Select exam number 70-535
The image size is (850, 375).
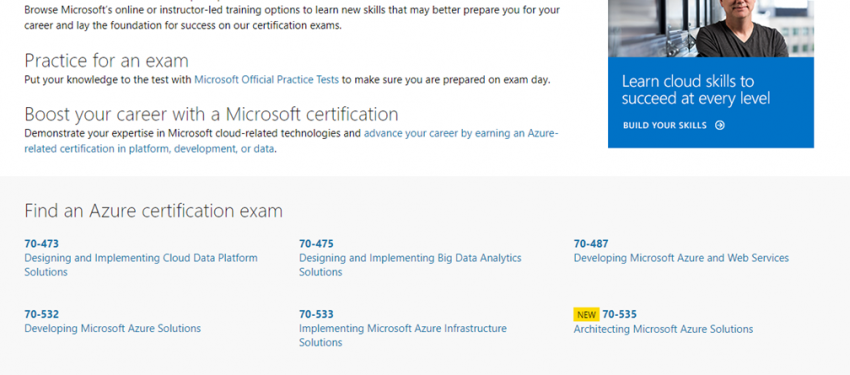[620, 314]
